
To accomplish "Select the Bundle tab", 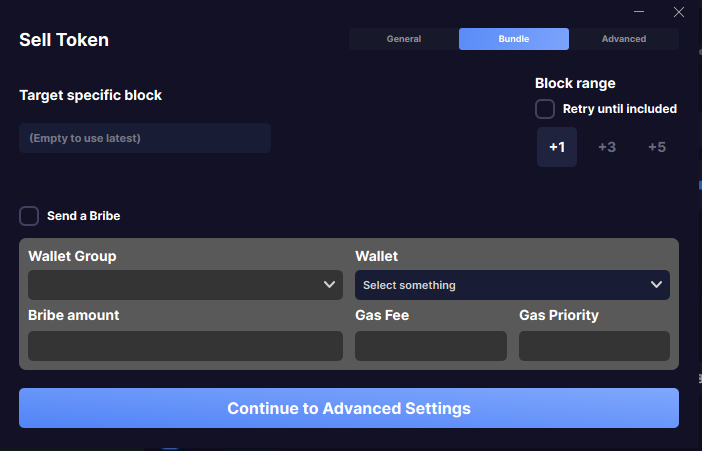I will pos(514,39).
